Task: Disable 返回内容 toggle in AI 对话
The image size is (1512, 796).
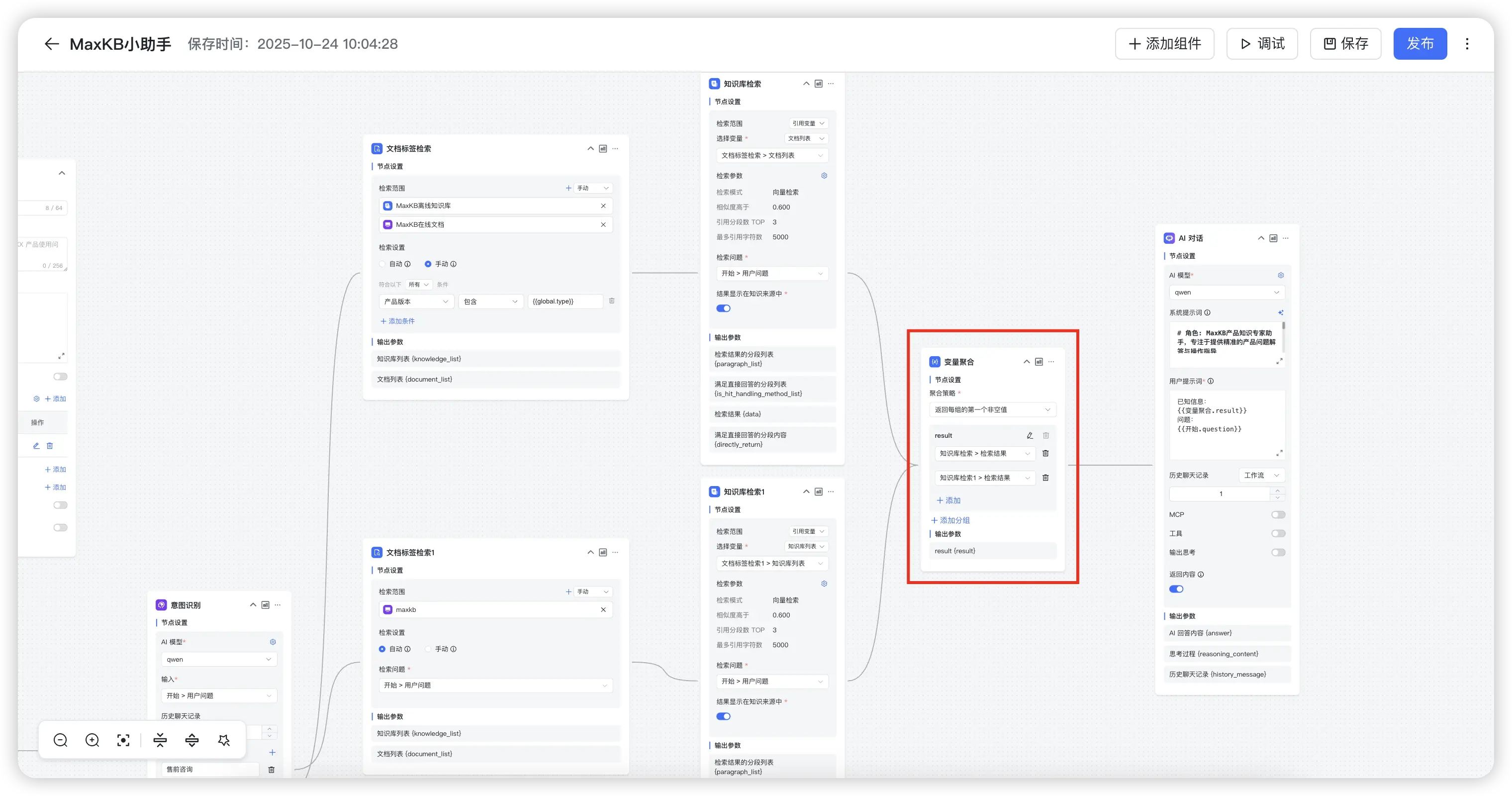Action: (1176, 590)
